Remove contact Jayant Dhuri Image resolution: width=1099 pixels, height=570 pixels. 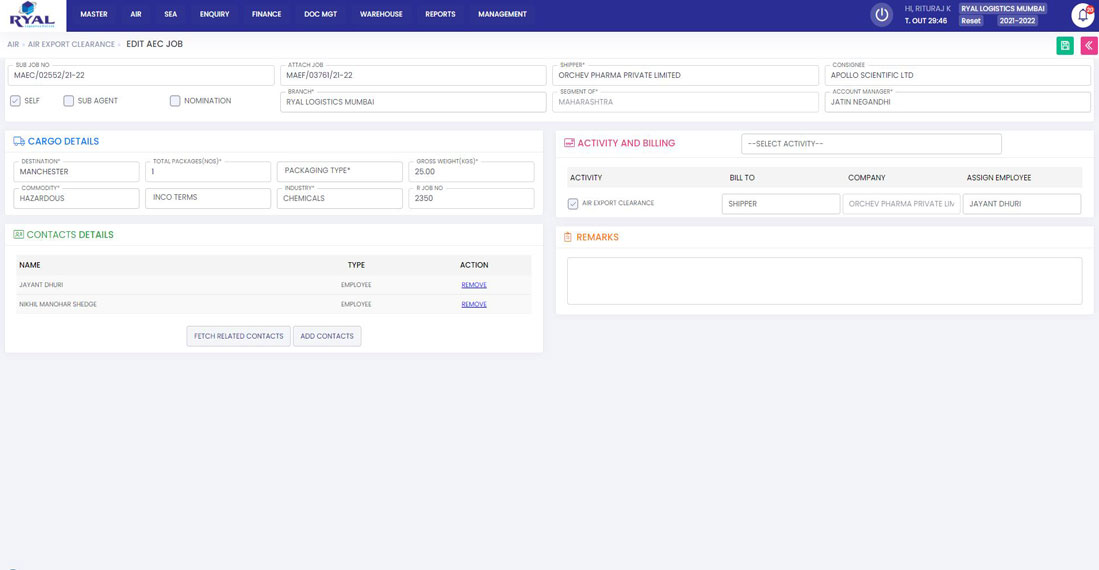[474, 285]
